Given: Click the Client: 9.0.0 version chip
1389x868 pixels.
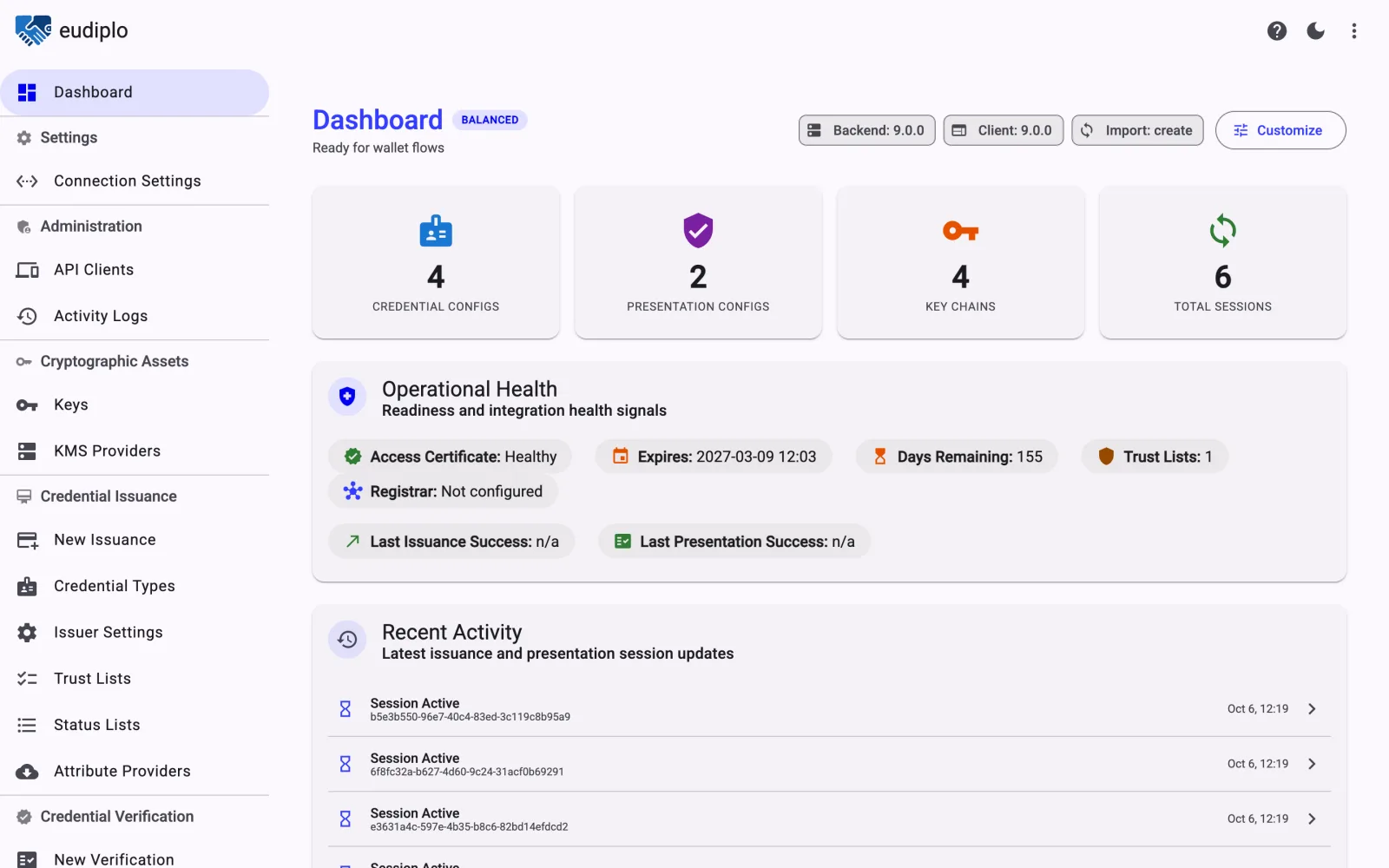Looking at the screenshot, I should pyautogui.click(x=1003, y=130).
